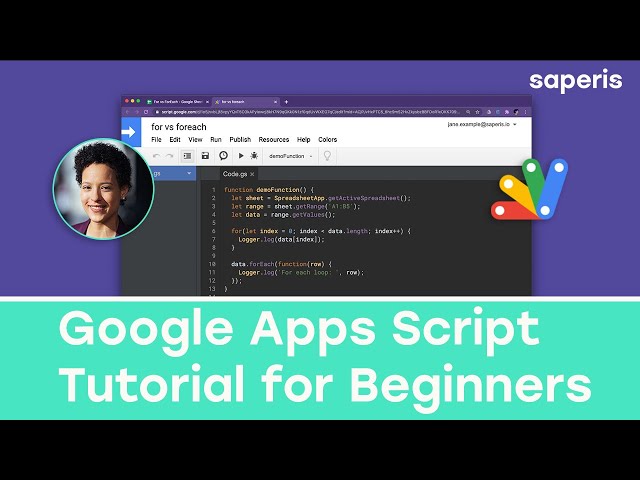
Task: Open the View menu
Action: [195, 140]
